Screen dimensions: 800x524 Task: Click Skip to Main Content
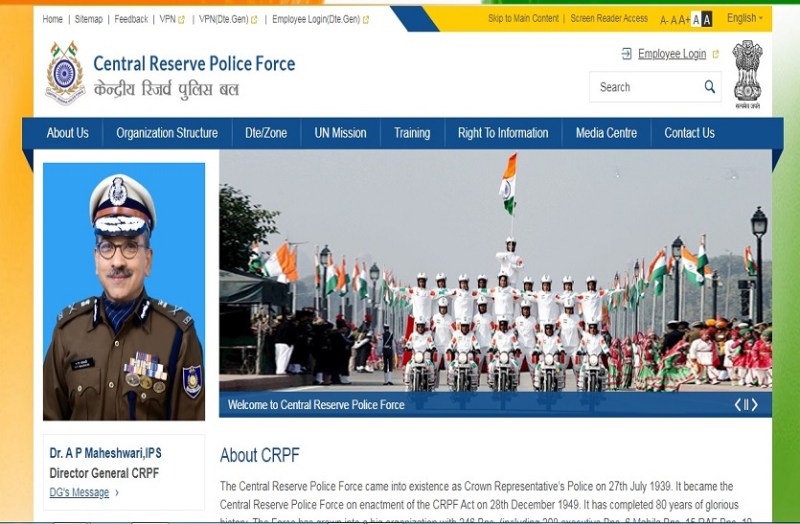pyautogui.click(x=523, y=18)
